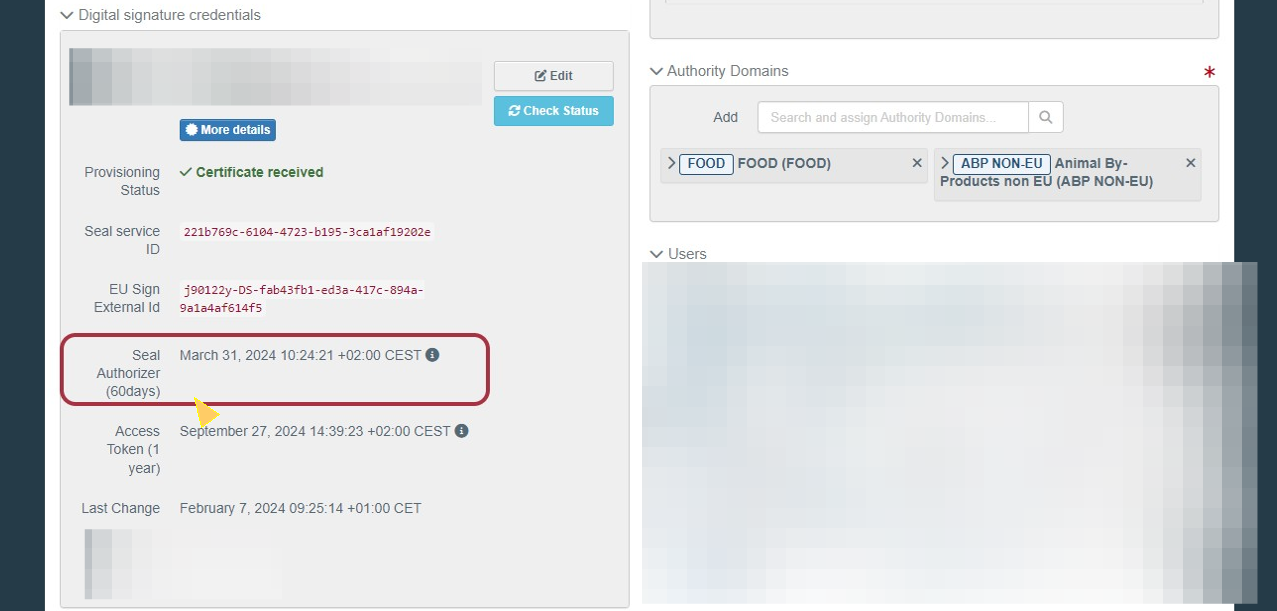Click the ABP NON-EU tag label
The height and width of the screenshot is (611, 1277).
point(1001,164)
